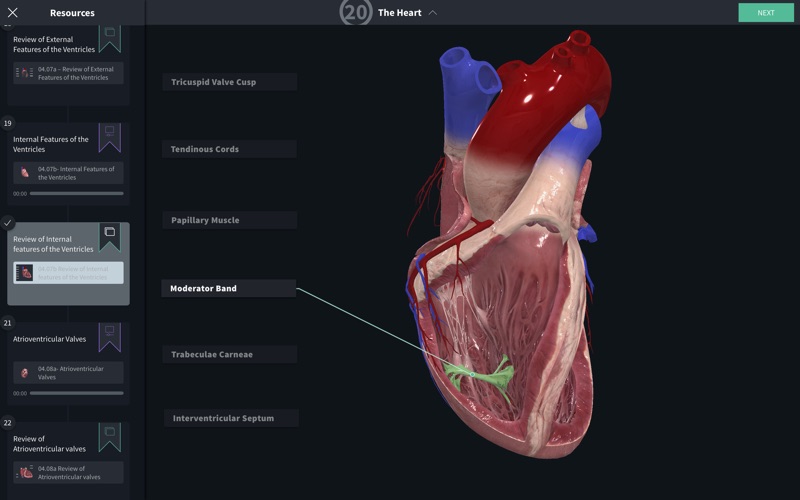Viewport: 800px width, 500px height.
Task: Open 04.08a Atrioventricular Valves video thumbnail
Action: (24, 373)
